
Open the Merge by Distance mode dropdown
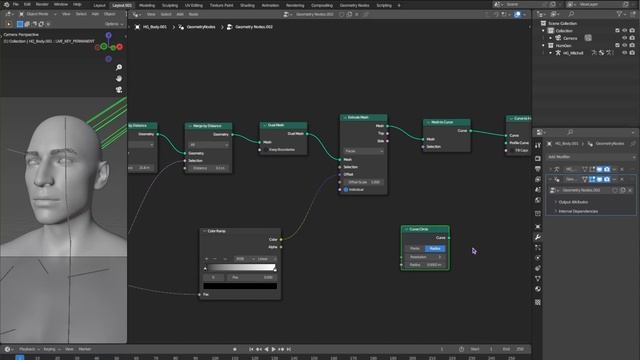coord(208,145)
